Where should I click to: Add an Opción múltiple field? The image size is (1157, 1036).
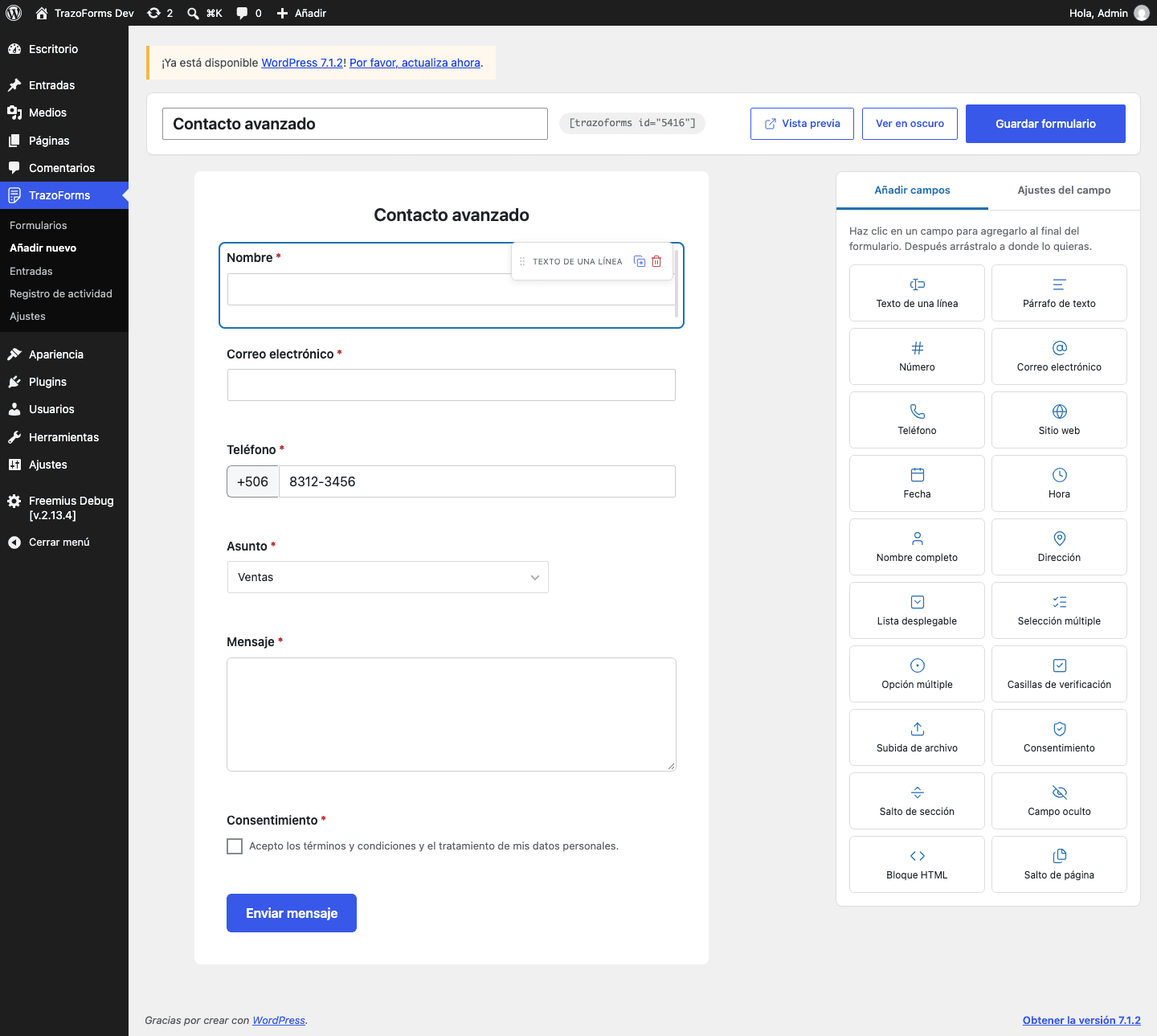(917, 674)
